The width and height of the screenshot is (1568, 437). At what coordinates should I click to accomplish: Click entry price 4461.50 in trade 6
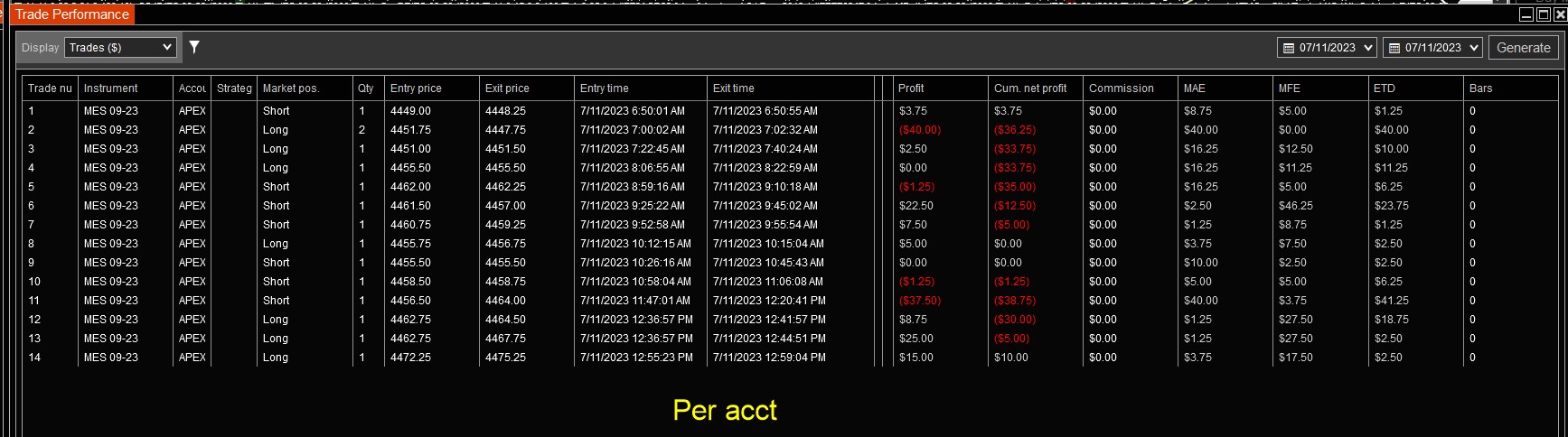coord(410,206)
